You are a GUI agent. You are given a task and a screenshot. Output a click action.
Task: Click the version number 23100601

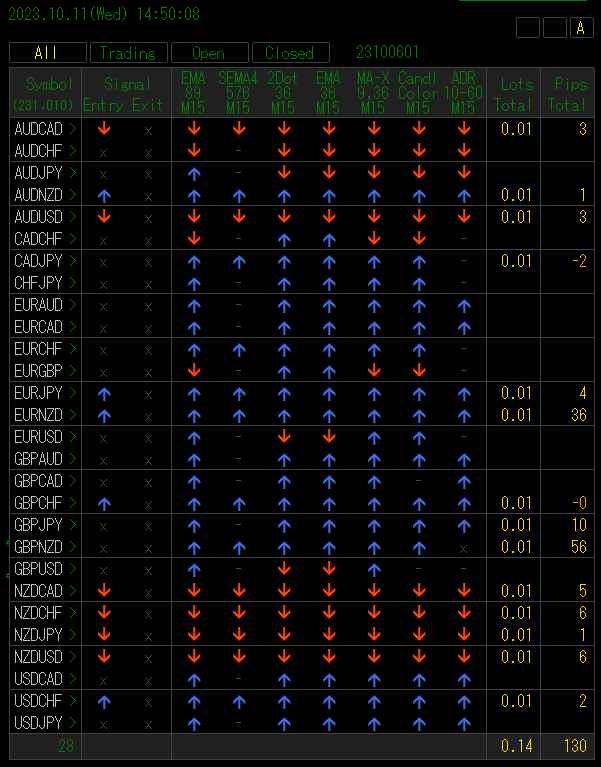point(387,52)
